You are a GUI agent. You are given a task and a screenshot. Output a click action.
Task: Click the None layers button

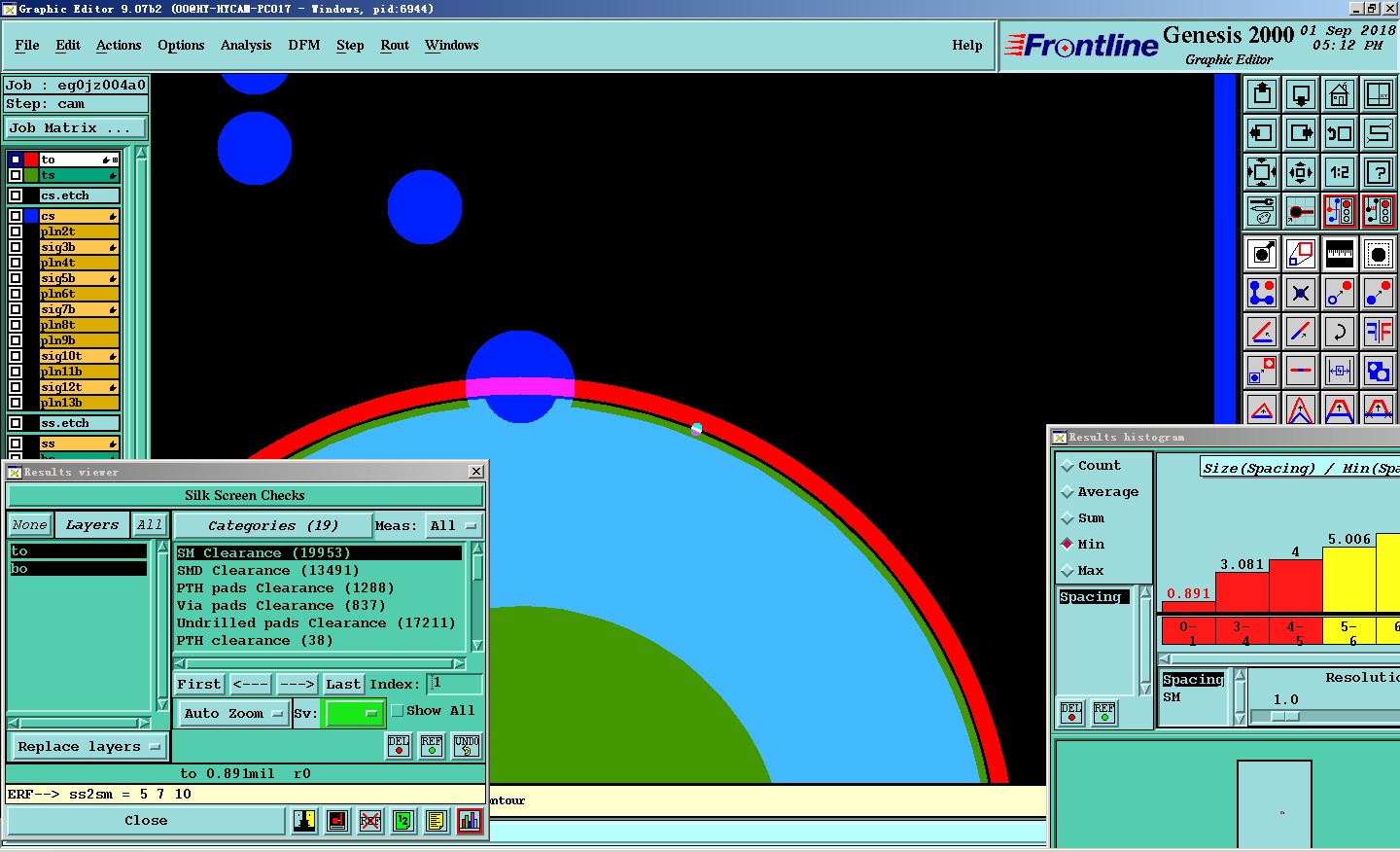coord(29,525)
